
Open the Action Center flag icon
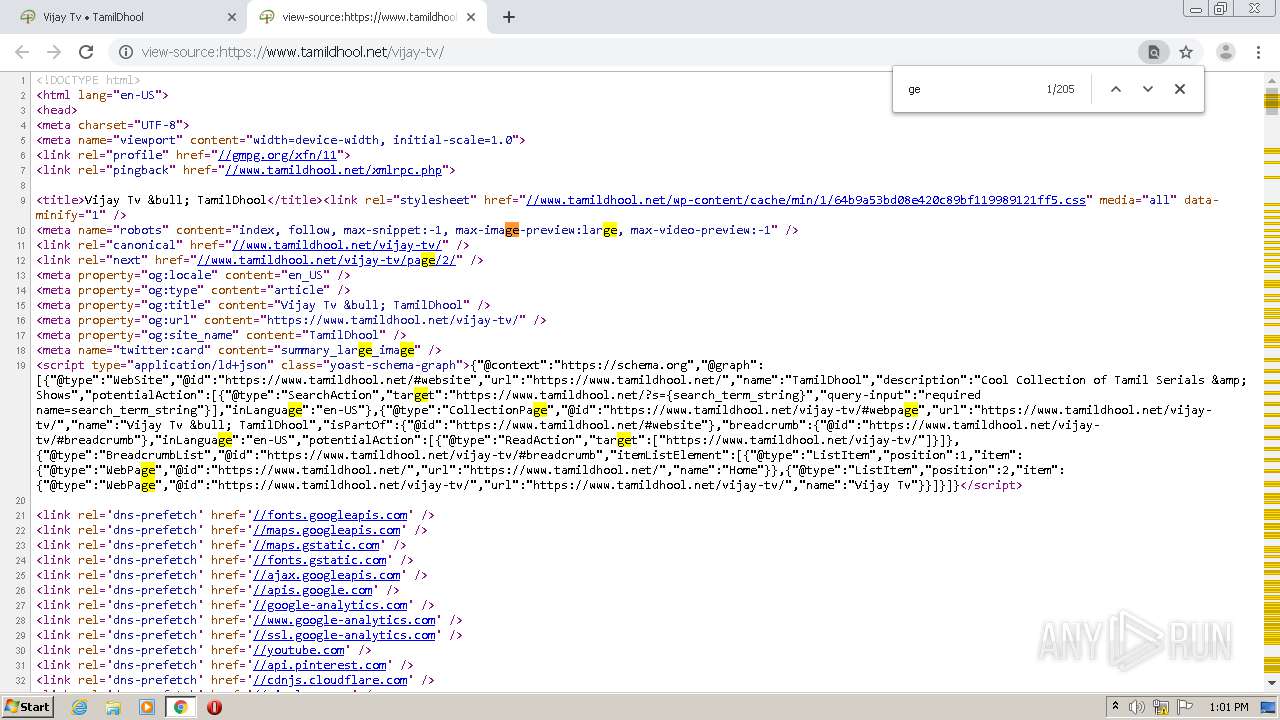click(1187, 707)
